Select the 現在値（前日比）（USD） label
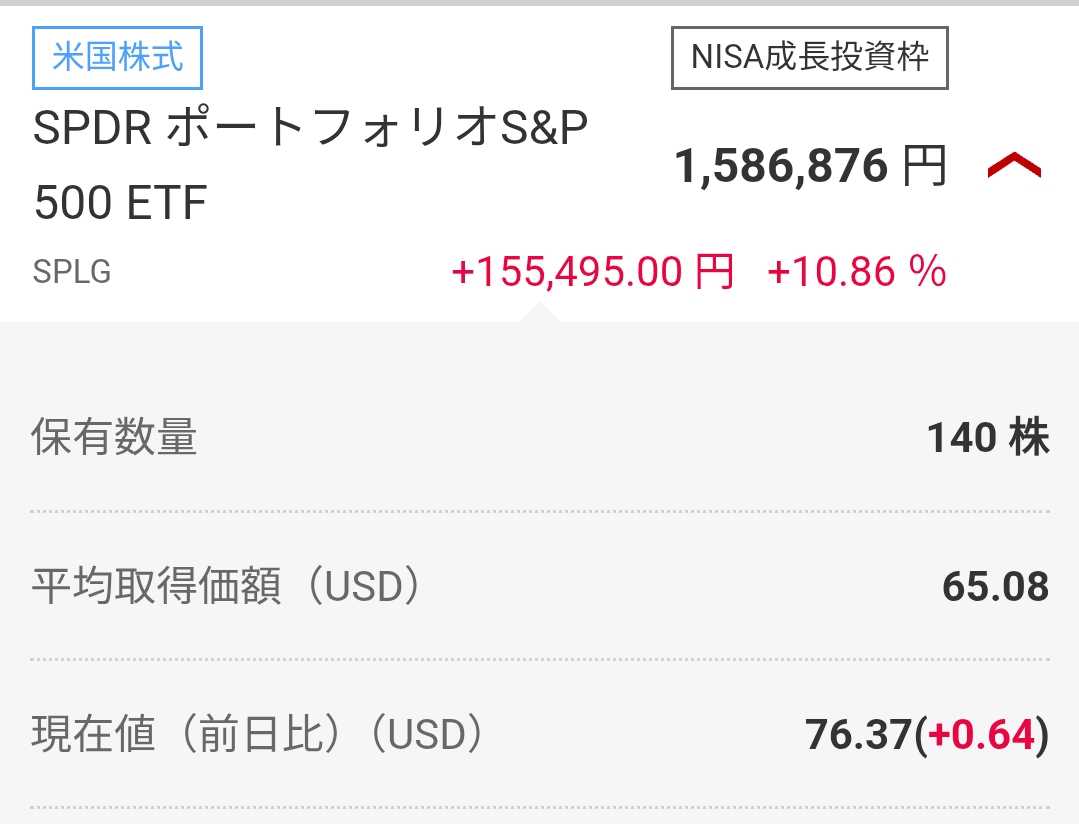Image resolution: width=1079 pixels, height=824 pixels. point(258,735)
